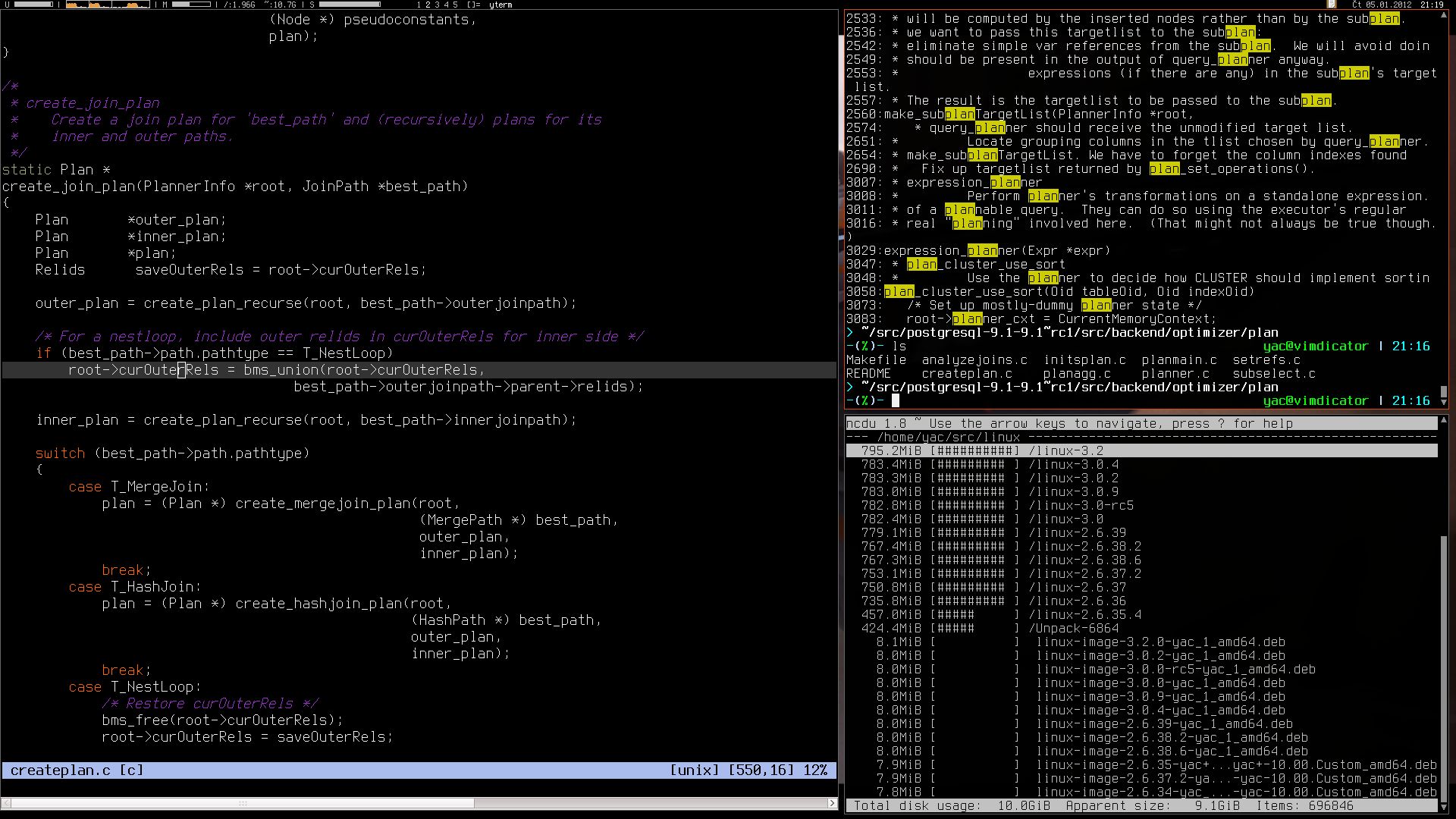Click the ncdu pane scrollbar down arrow
1456x819 pixels.
click(1444, 807)
